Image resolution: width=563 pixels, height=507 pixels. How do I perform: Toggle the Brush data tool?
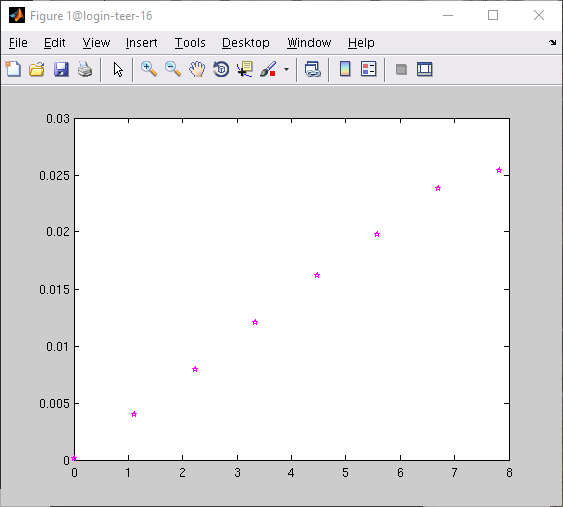[268, 69]
